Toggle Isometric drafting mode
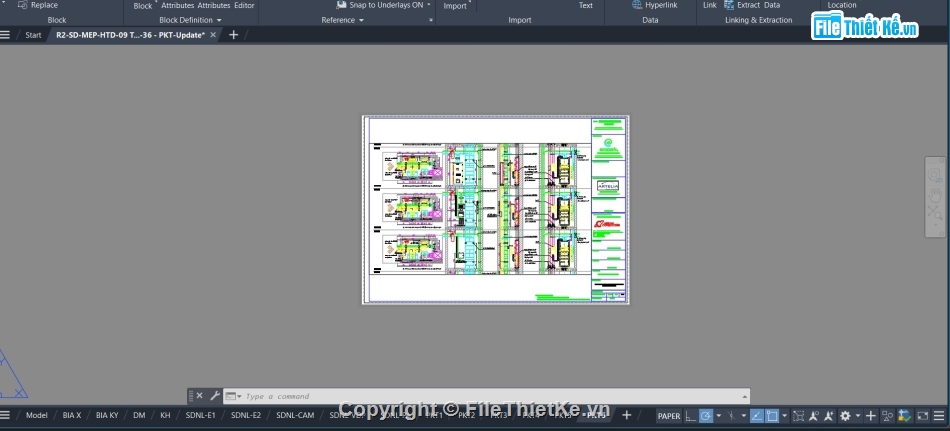This screenshot has height=431, width=950. pyautogui.click(x=732, y=416)
